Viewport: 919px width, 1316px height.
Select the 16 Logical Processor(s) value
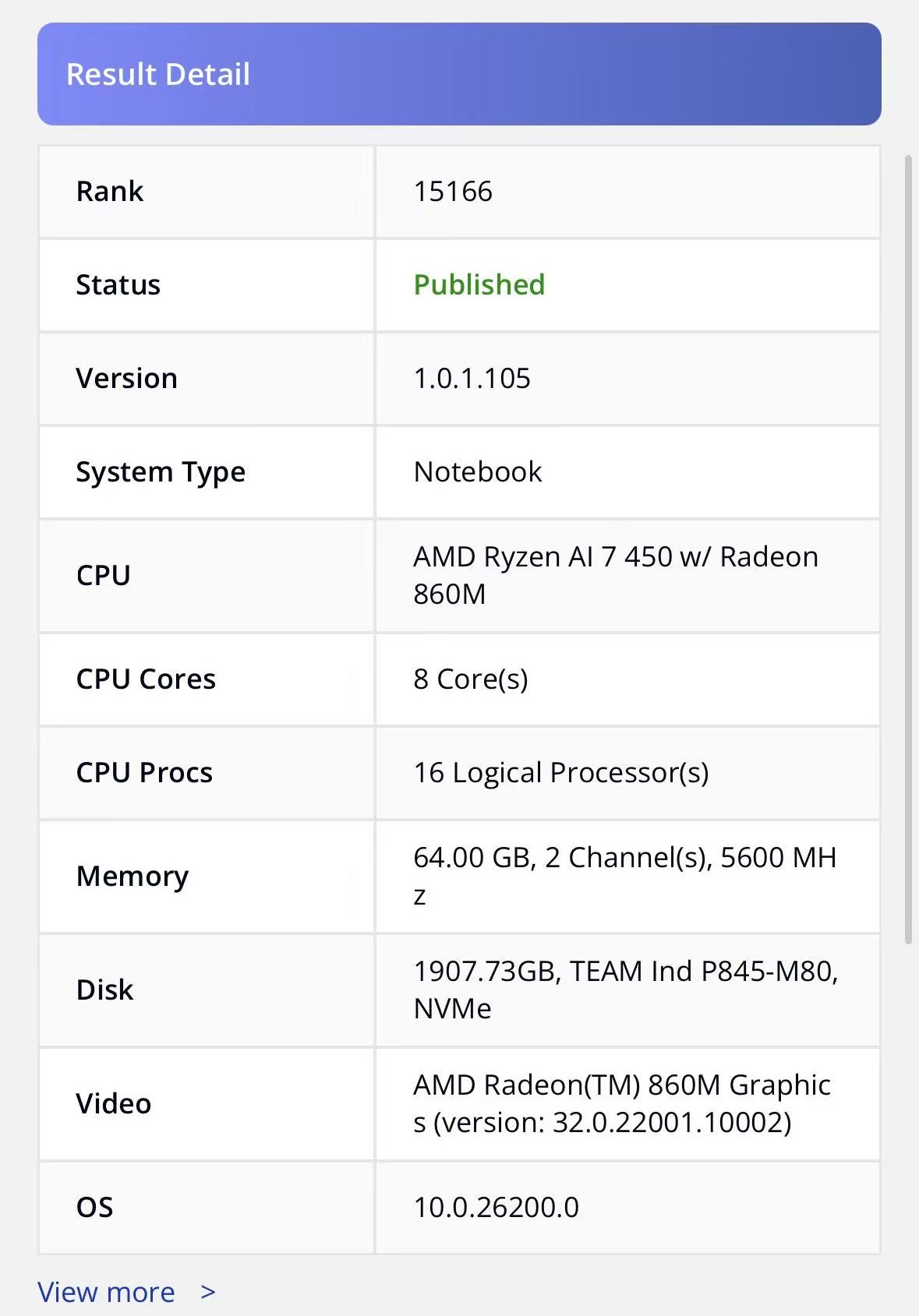tap(560, 773)
